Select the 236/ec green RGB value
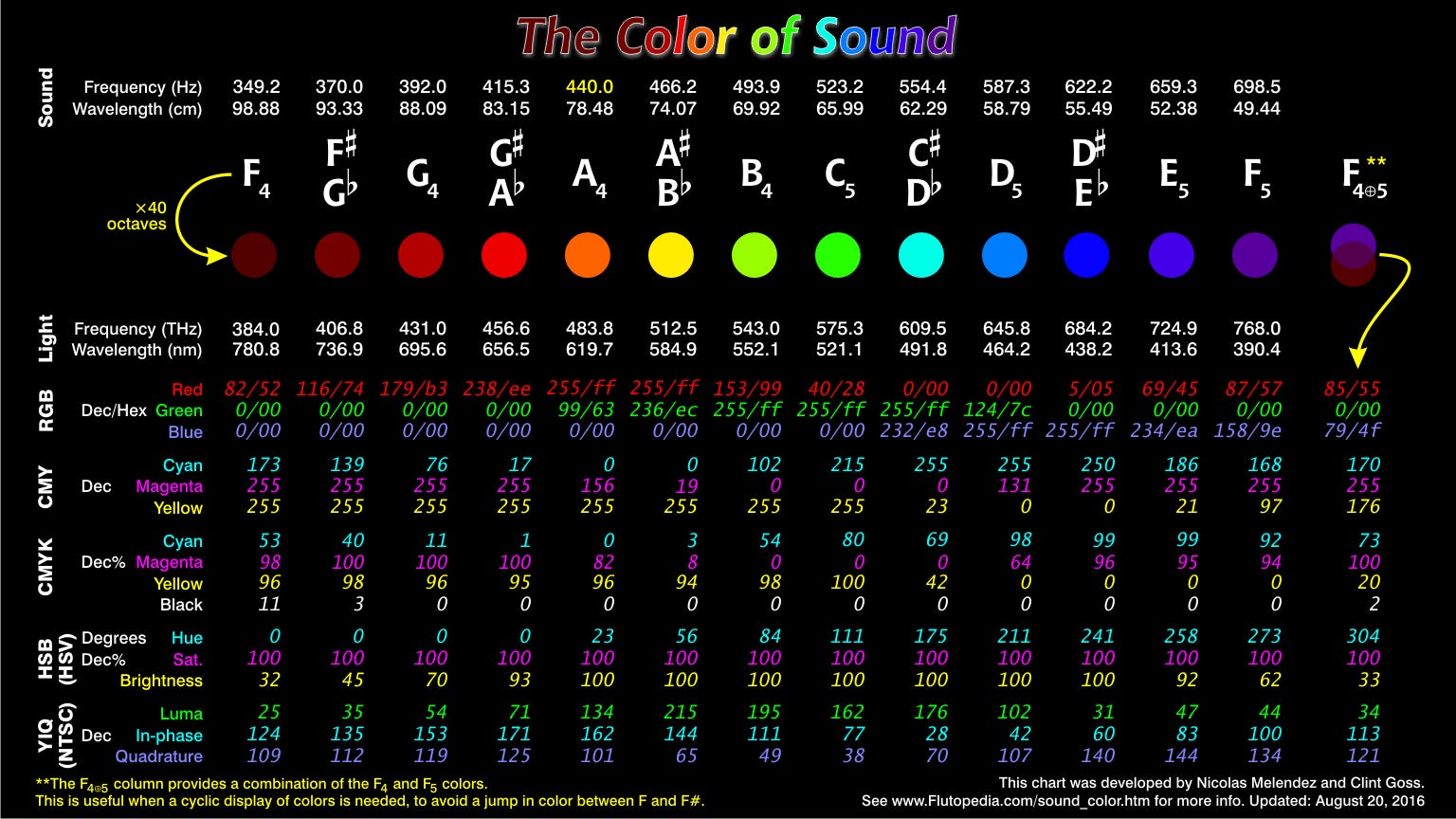The image size is (1456, 819). (x=664, y=409)
